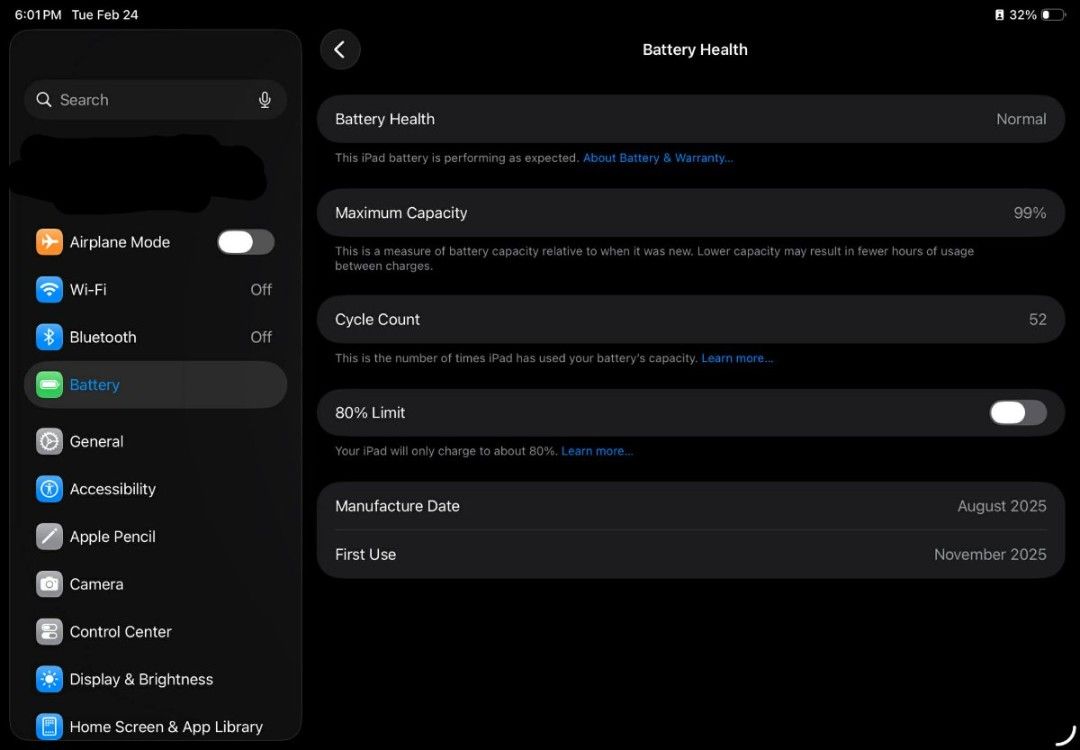Open Camera settings label

96,584
